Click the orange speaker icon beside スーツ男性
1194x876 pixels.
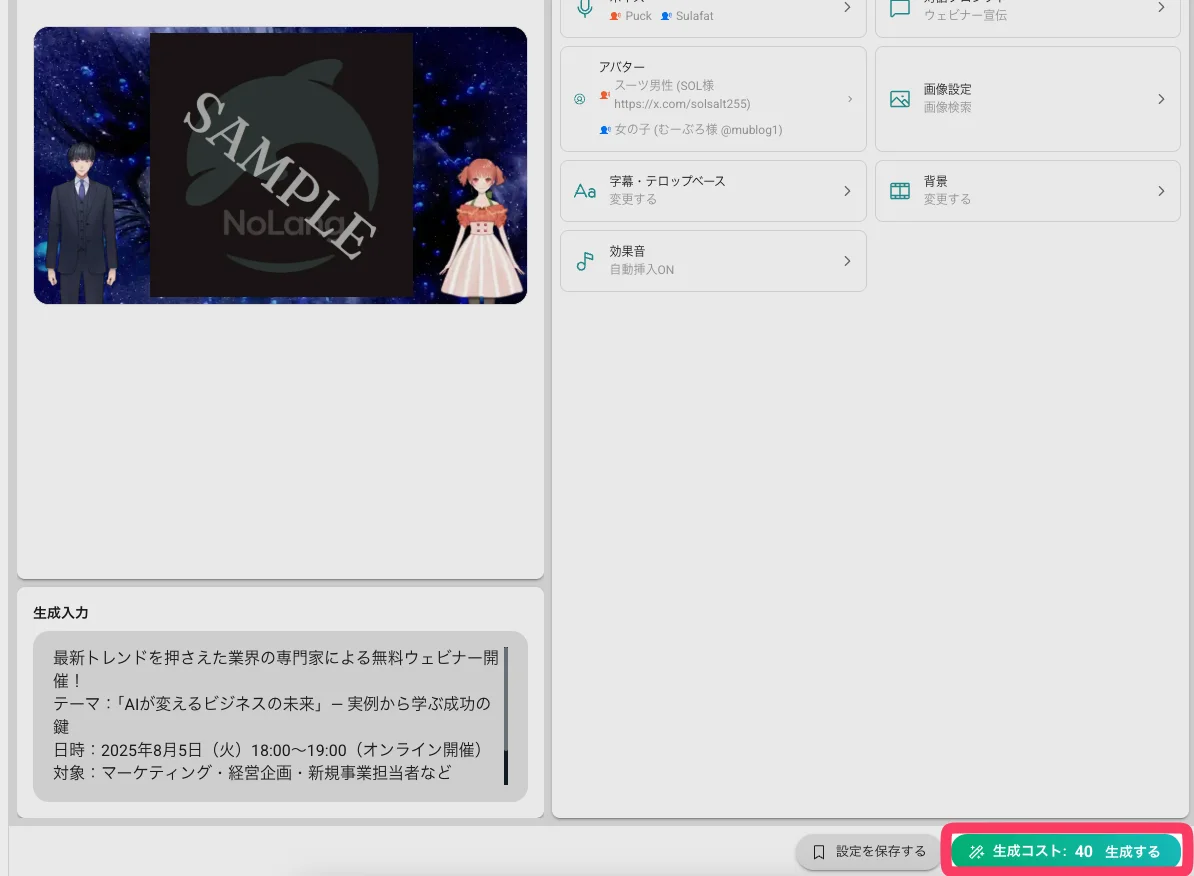tap(605, 95)
